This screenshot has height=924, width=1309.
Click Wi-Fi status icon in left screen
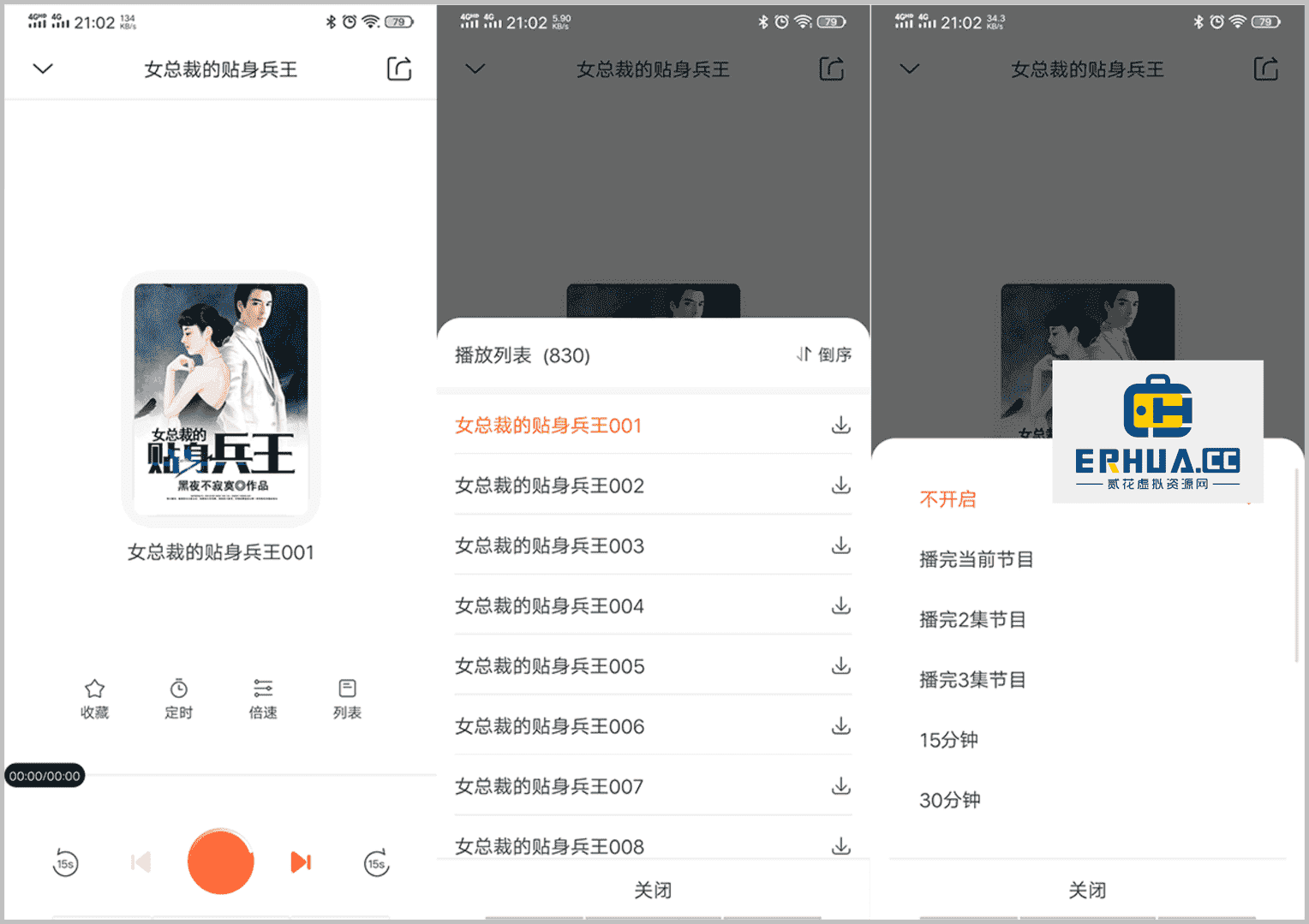(x=371, y=21)
